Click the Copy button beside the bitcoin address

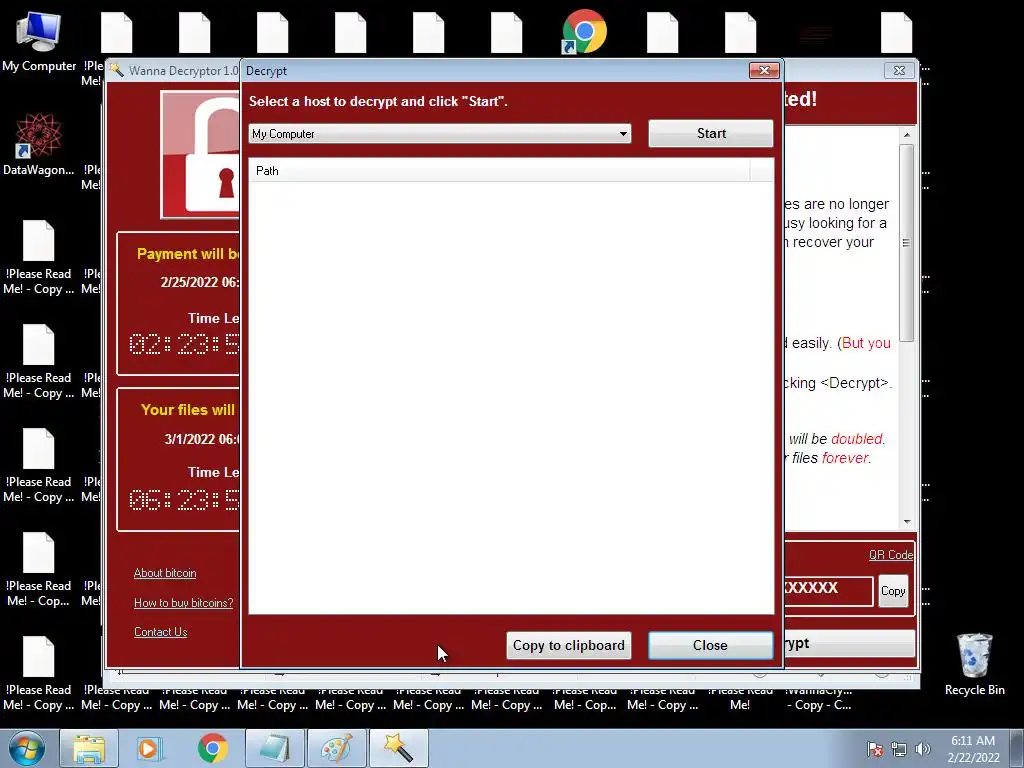coord(893,591)
